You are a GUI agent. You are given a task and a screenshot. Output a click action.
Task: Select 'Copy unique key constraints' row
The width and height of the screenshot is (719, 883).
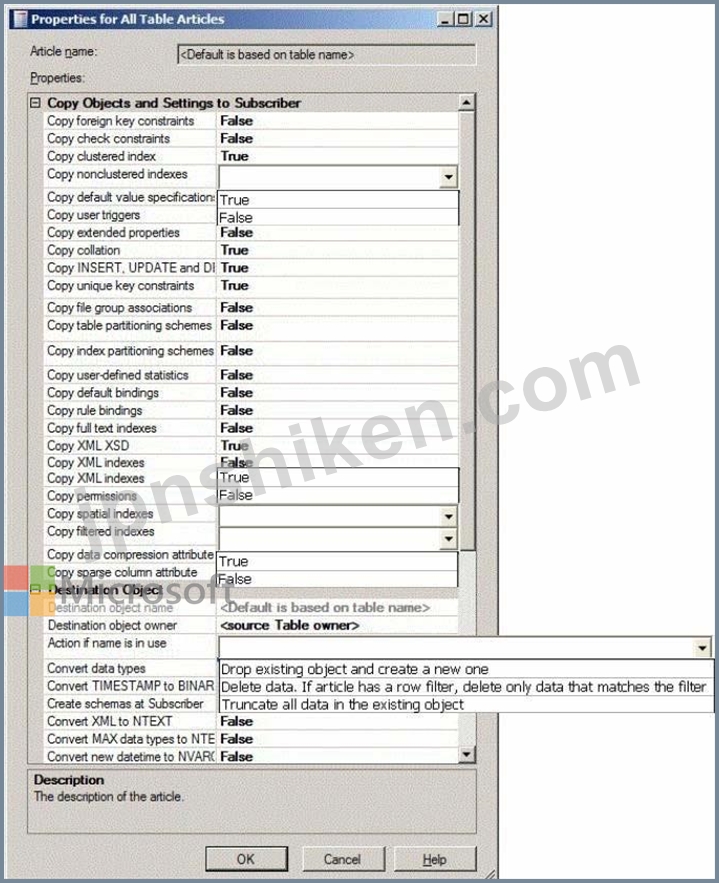pos(251,286)
